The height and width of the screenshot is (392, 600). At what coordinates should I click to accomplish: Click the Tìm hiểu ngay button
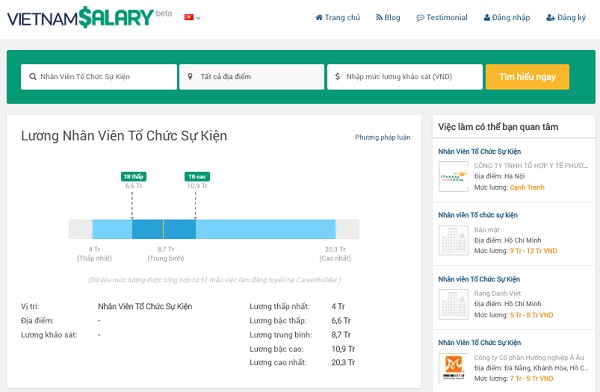tap(527, 77)
